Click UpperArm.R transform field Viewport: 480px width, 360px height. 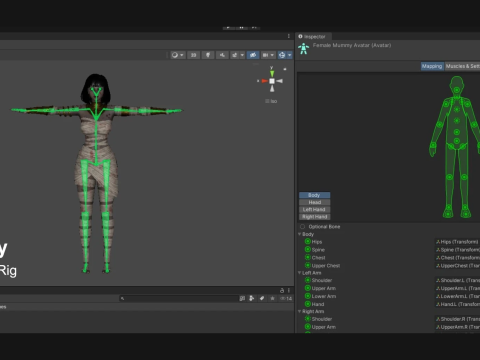[457, 327]
